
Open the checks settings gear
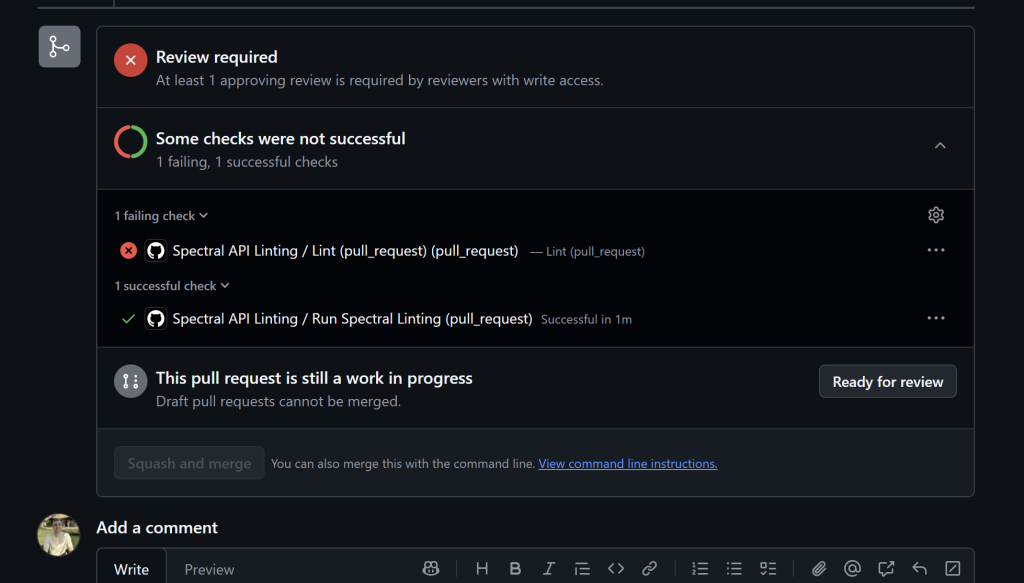click(x=936, y=214)
